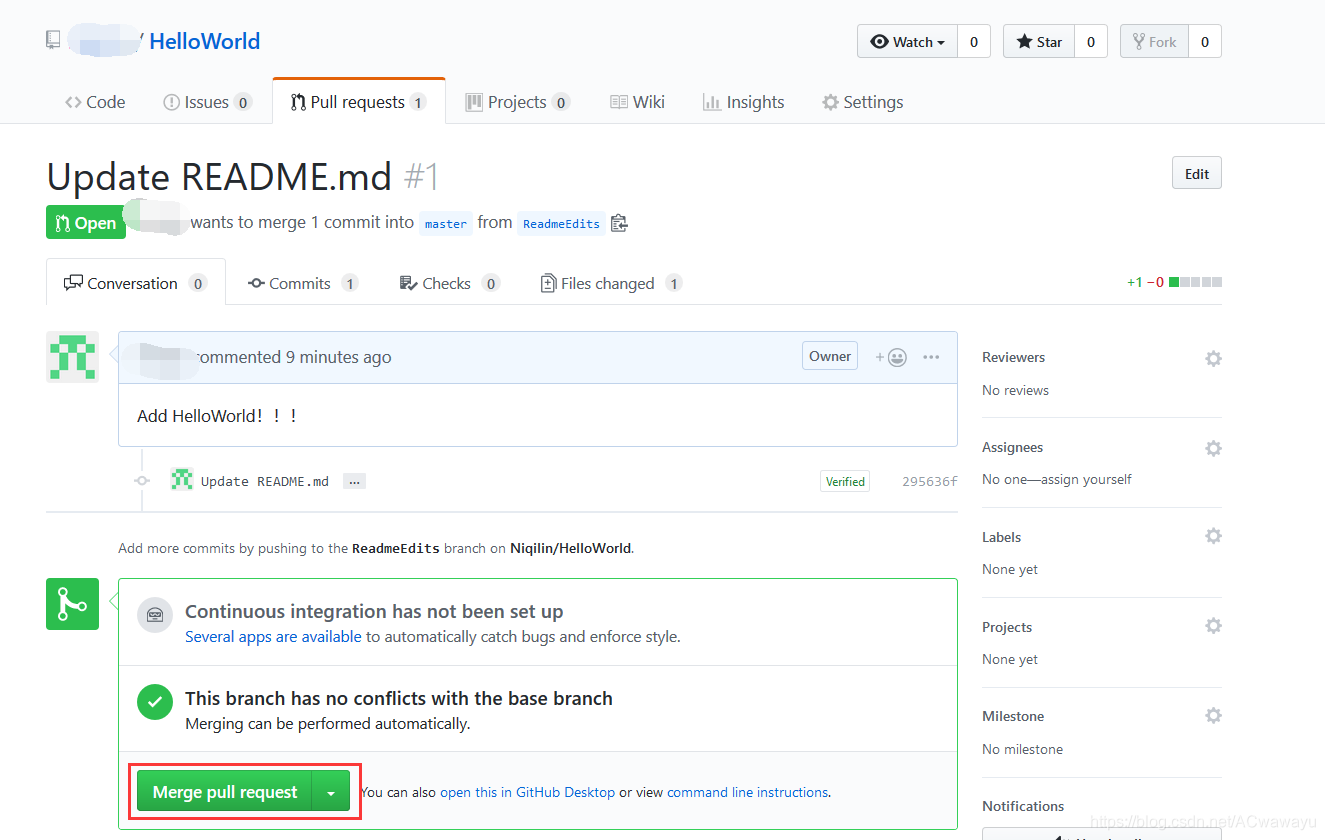Open the Milestone gear settings

click(x=1213, y=716)
